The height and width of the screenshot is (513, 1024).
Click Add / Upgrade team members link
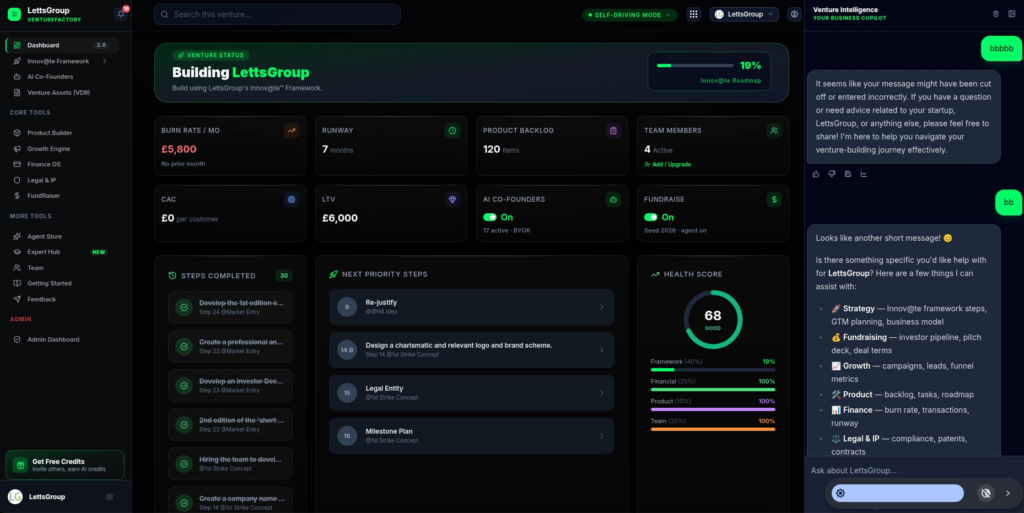click(667, 164)
